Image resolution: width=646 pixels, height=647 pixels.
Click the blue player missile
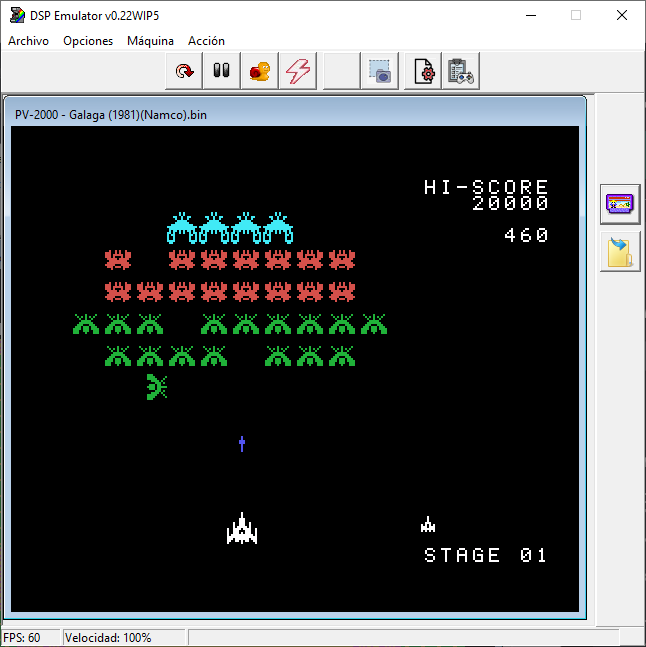pos(242,444)
